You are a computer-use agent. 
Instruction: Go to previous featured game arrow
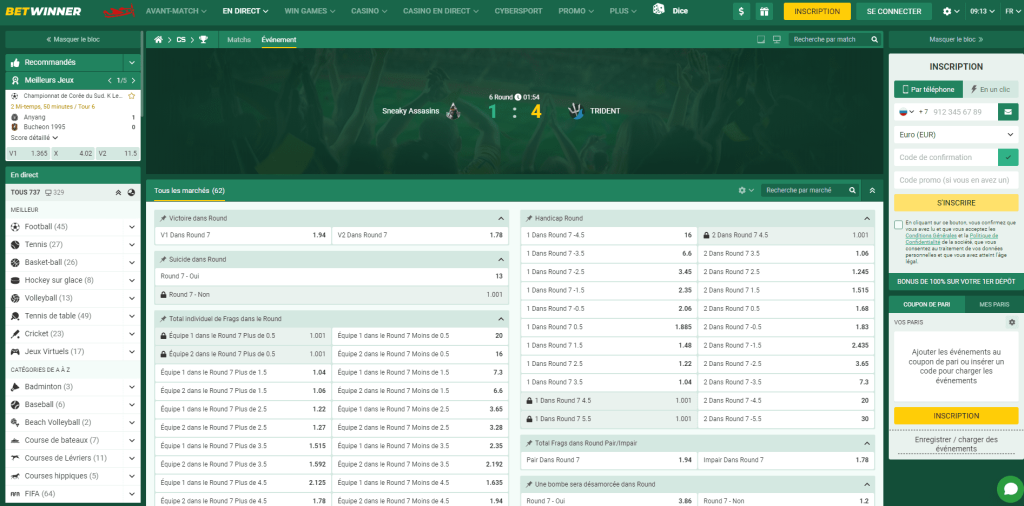(109, 80)
